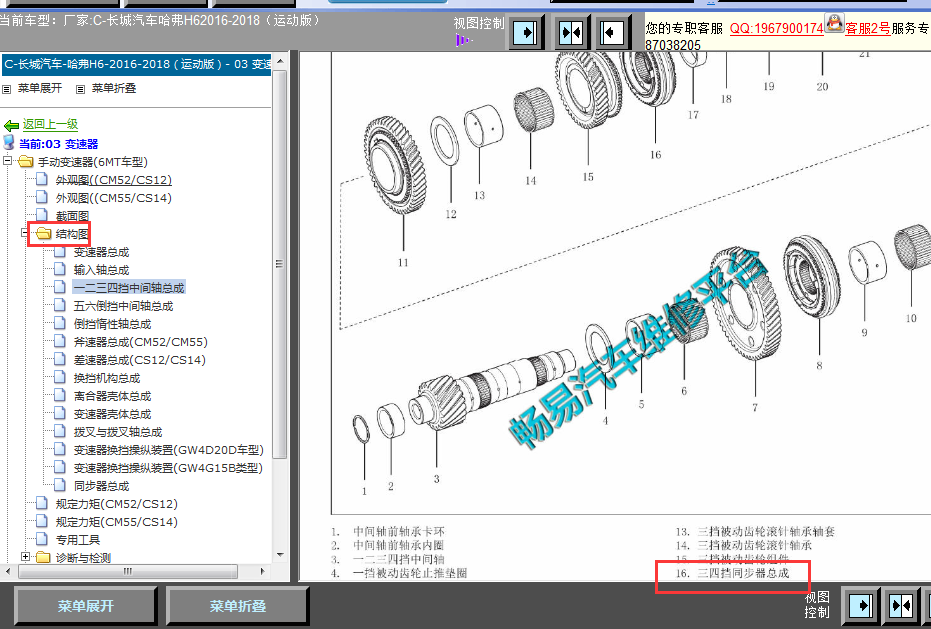This screenshot has width=931, height=629.
Task: Click the QQ penguin customer service icon
Action: click(x=834, y=24)
